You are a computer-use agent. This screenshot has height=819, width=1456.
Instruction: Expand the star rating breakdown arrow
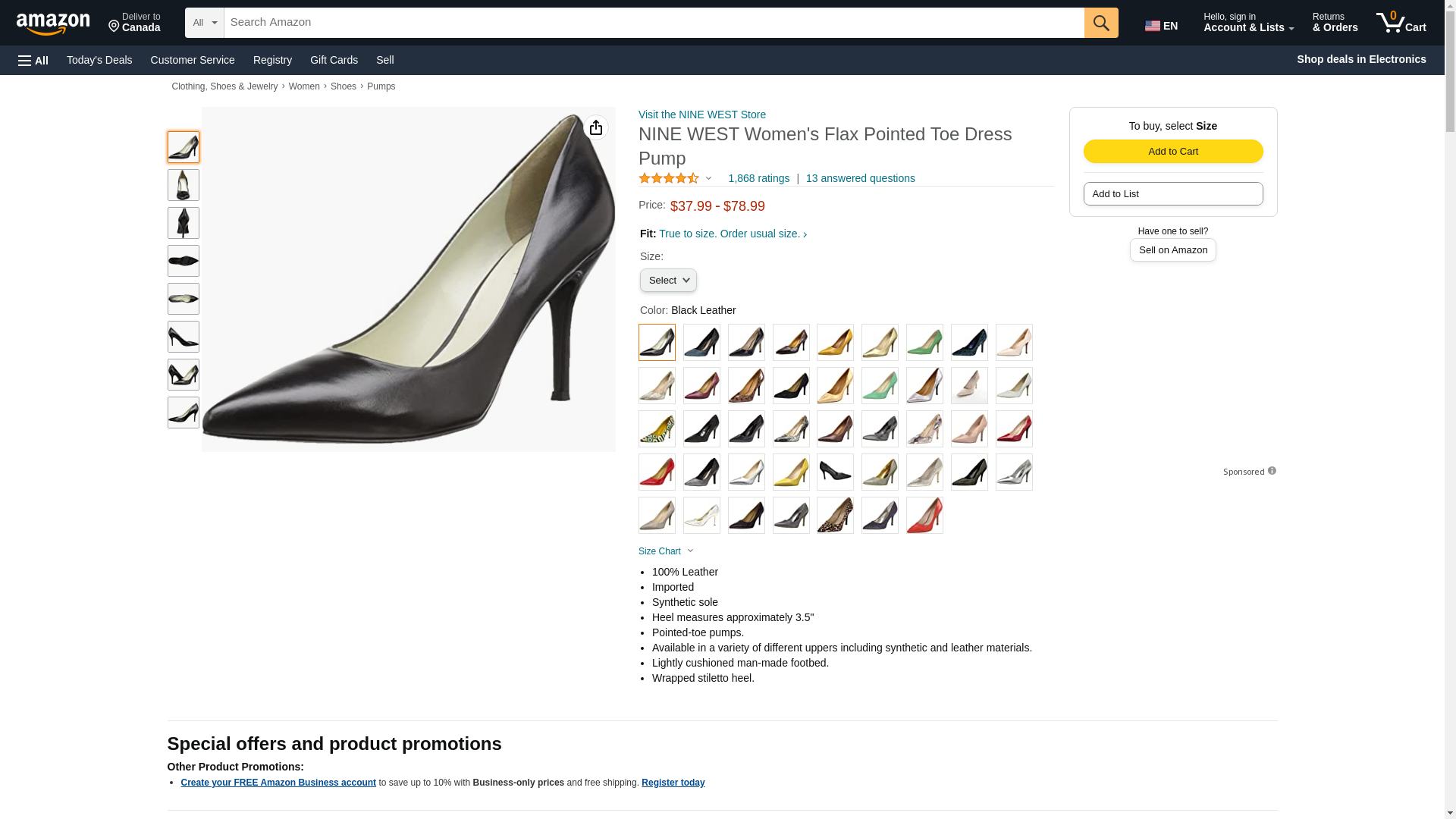(x=708, y=179)
